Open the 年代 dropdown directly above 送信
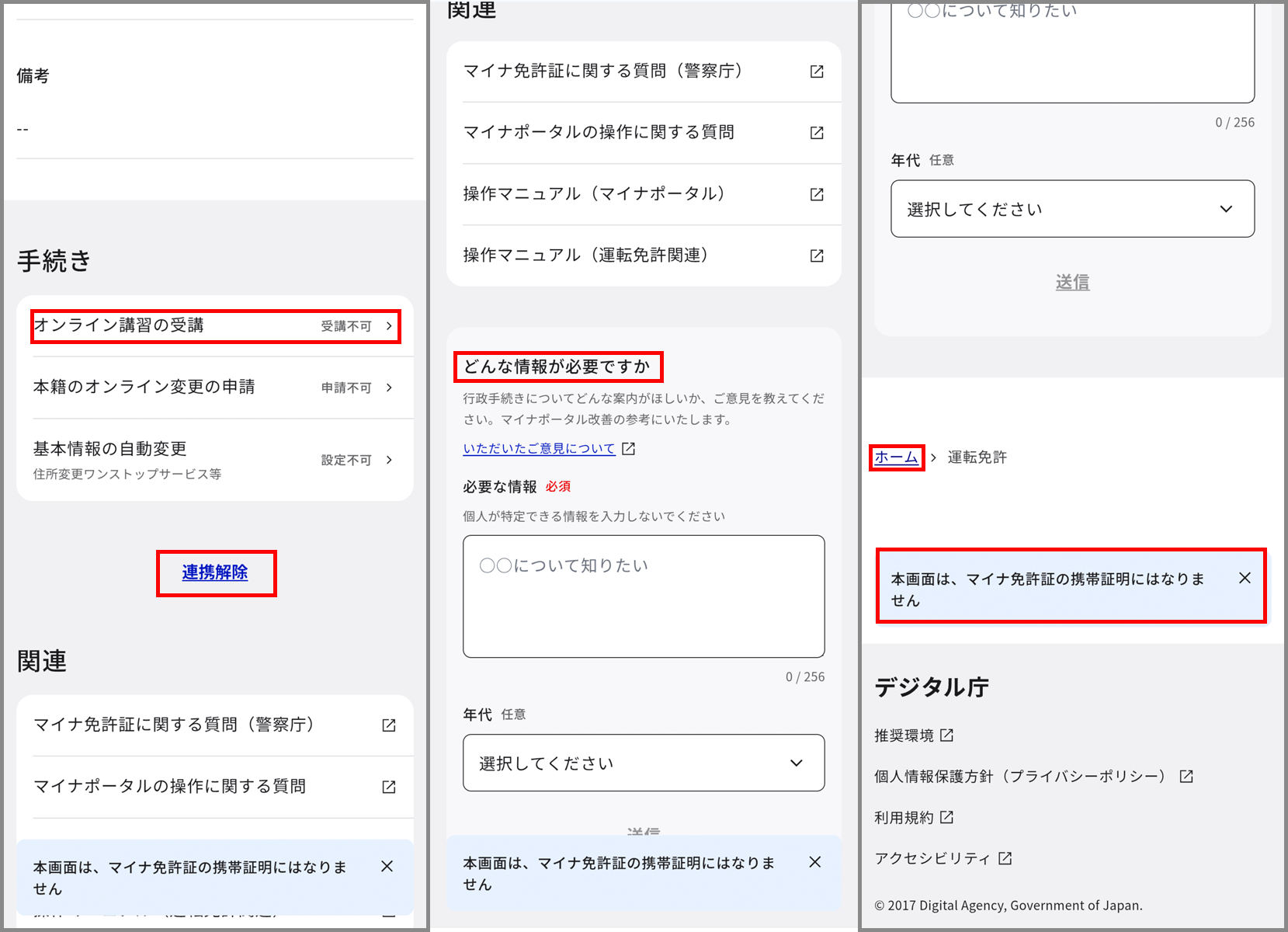 [x=1072, y=209]
